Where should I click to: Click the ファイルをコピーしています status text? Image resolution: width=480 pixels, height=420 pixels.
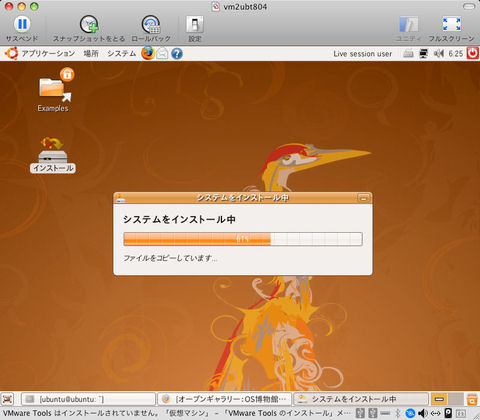170,258
